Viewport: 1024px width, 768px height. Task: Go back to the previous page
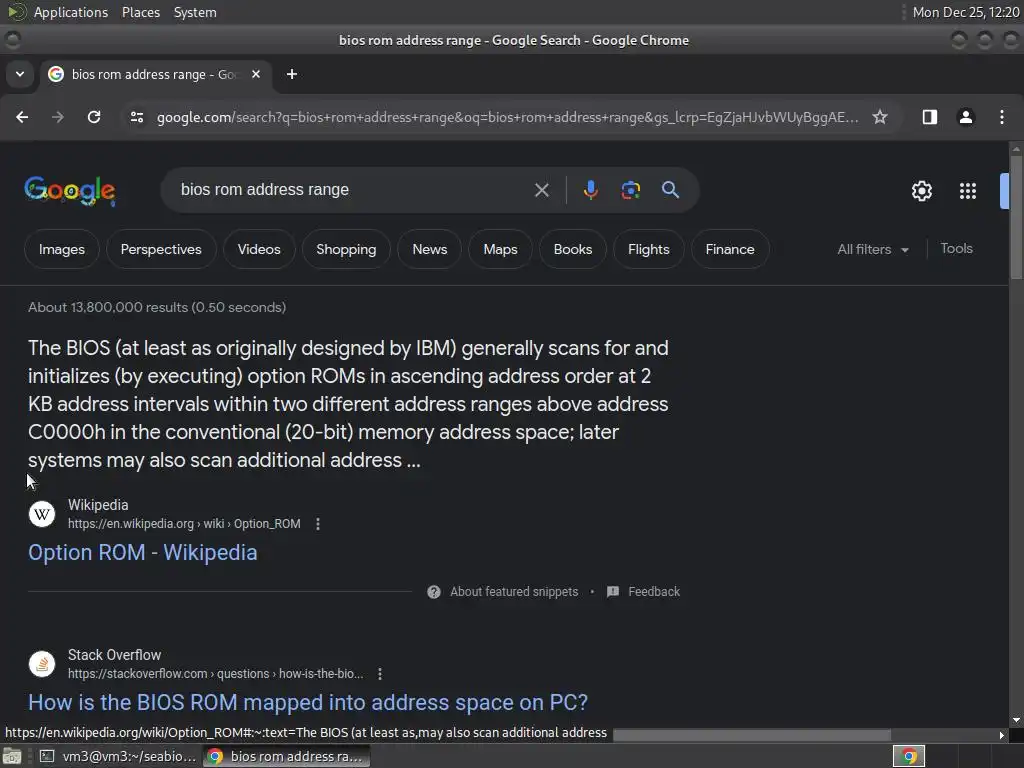22,117
